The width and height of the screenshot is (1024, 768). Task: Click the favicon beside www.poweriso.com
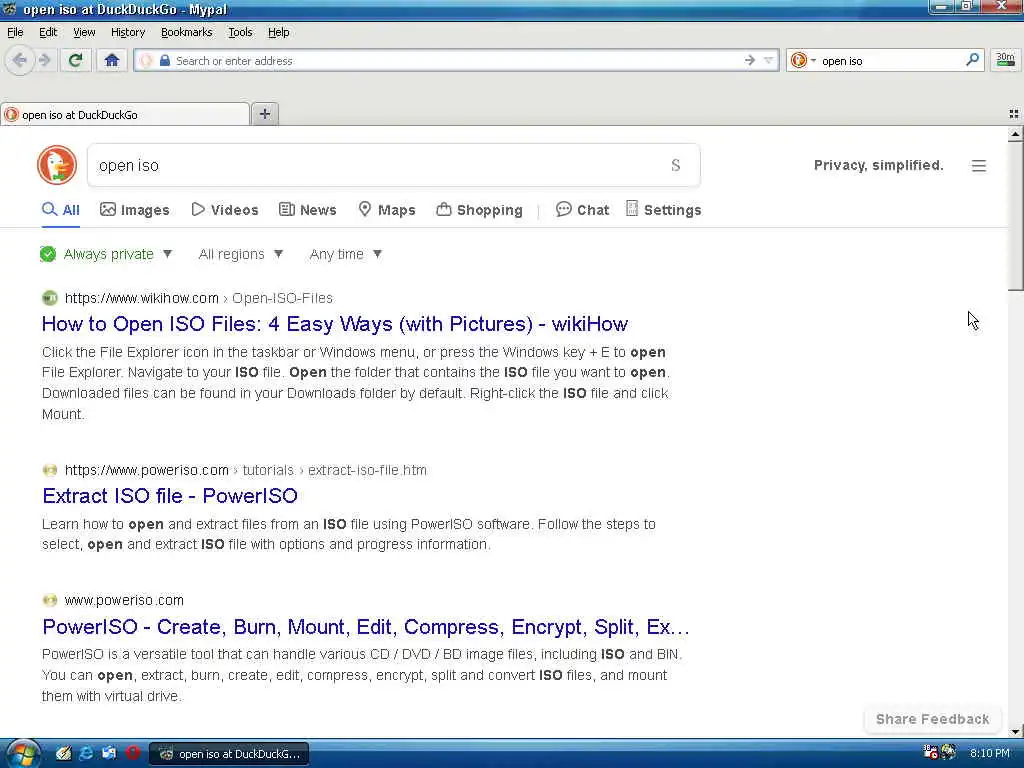coord(50,600)
